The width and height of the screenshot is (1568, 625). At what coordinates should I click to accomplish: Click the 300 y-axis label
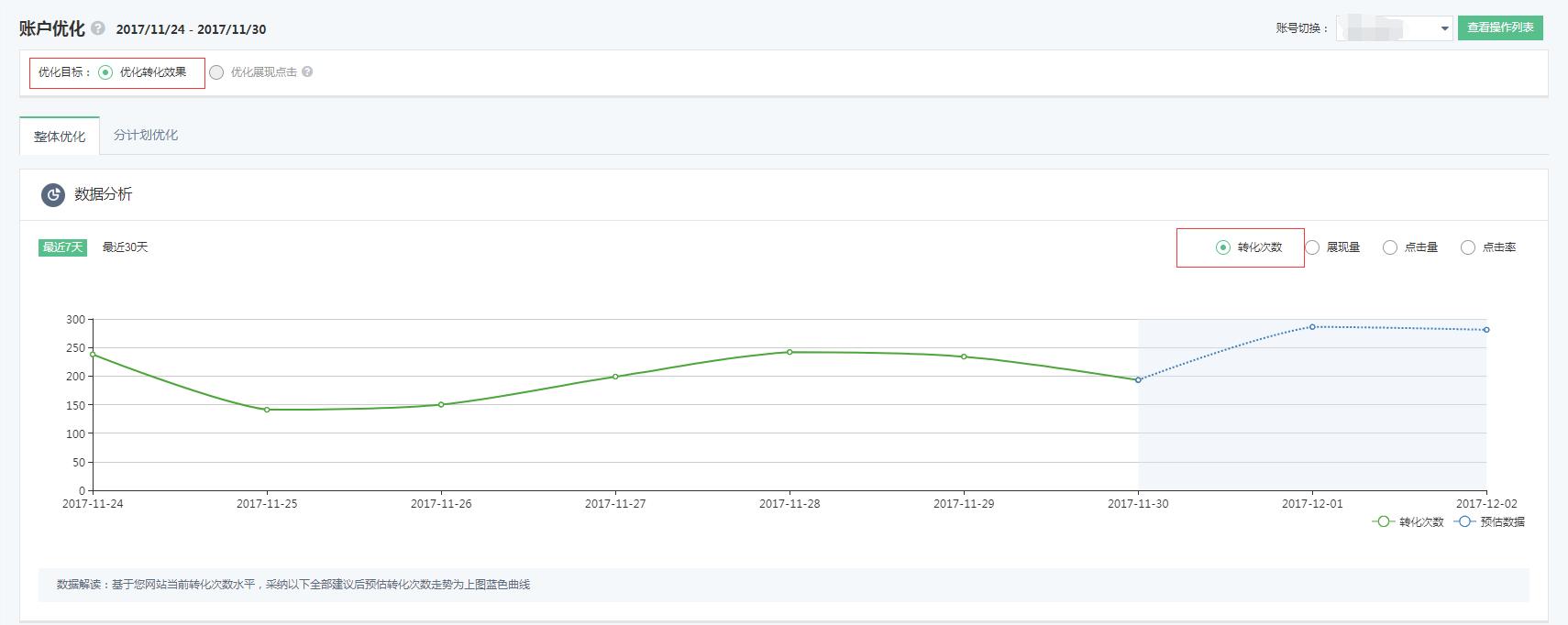coord(75,320)
